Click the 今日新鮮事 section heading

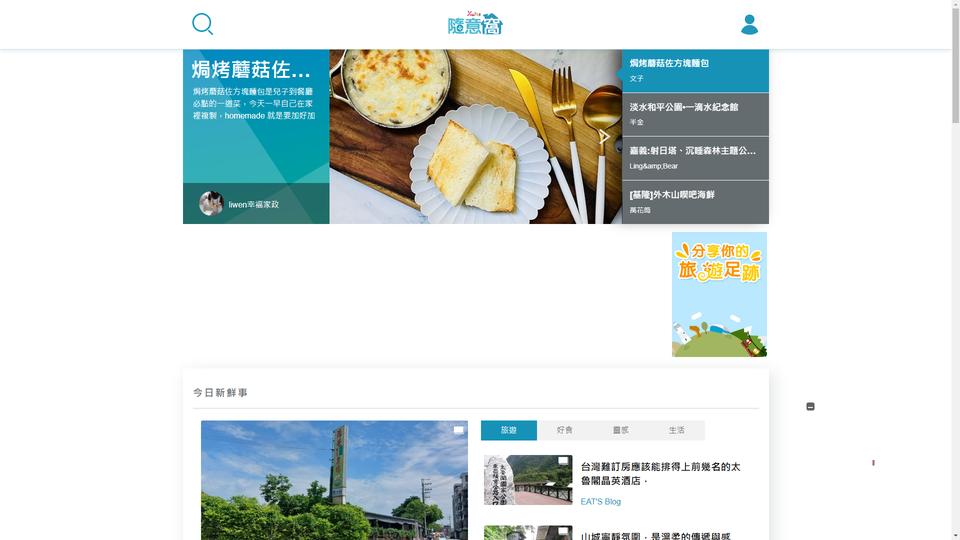[220, 392]
